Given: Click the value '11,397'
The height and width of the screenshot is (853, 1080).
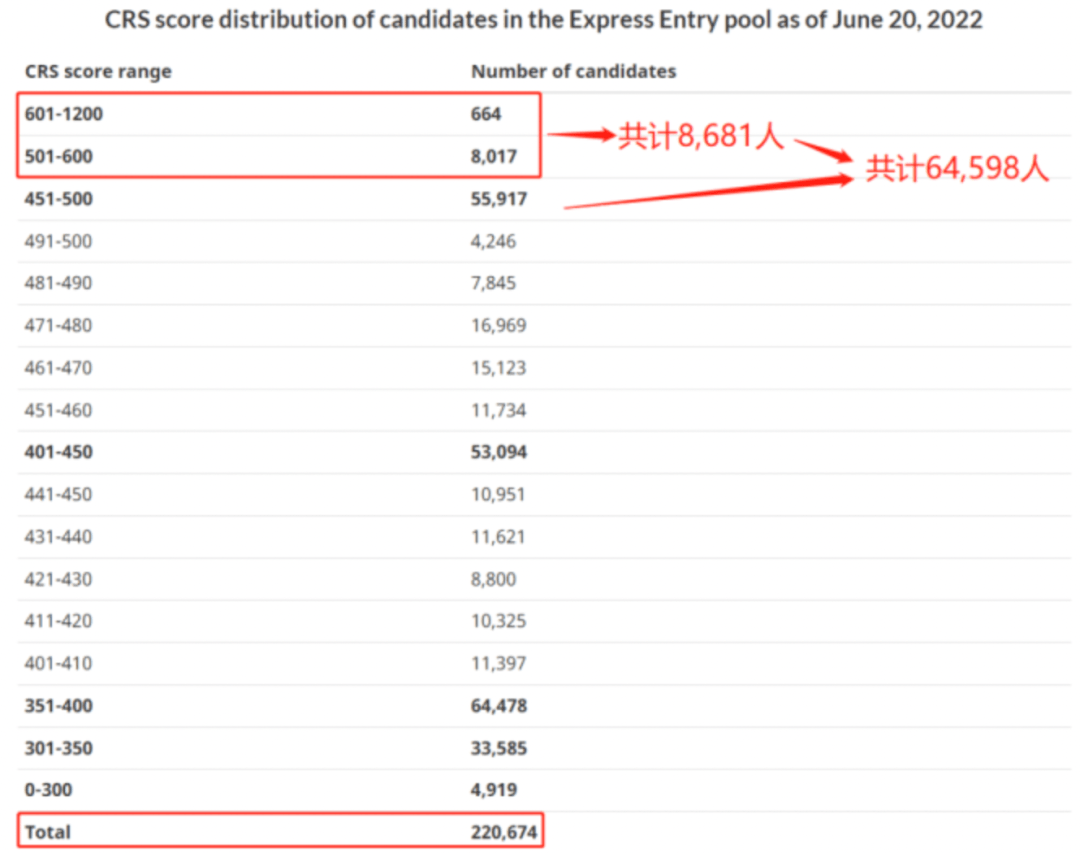Looking at the screenshot, I should (499, 664).
